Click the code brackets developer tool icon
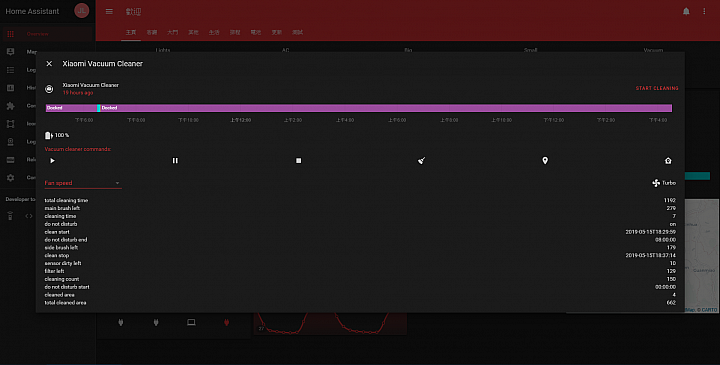The height and width of the screenshot is (365, 720). pyautogui.click(x=29, y=216)
